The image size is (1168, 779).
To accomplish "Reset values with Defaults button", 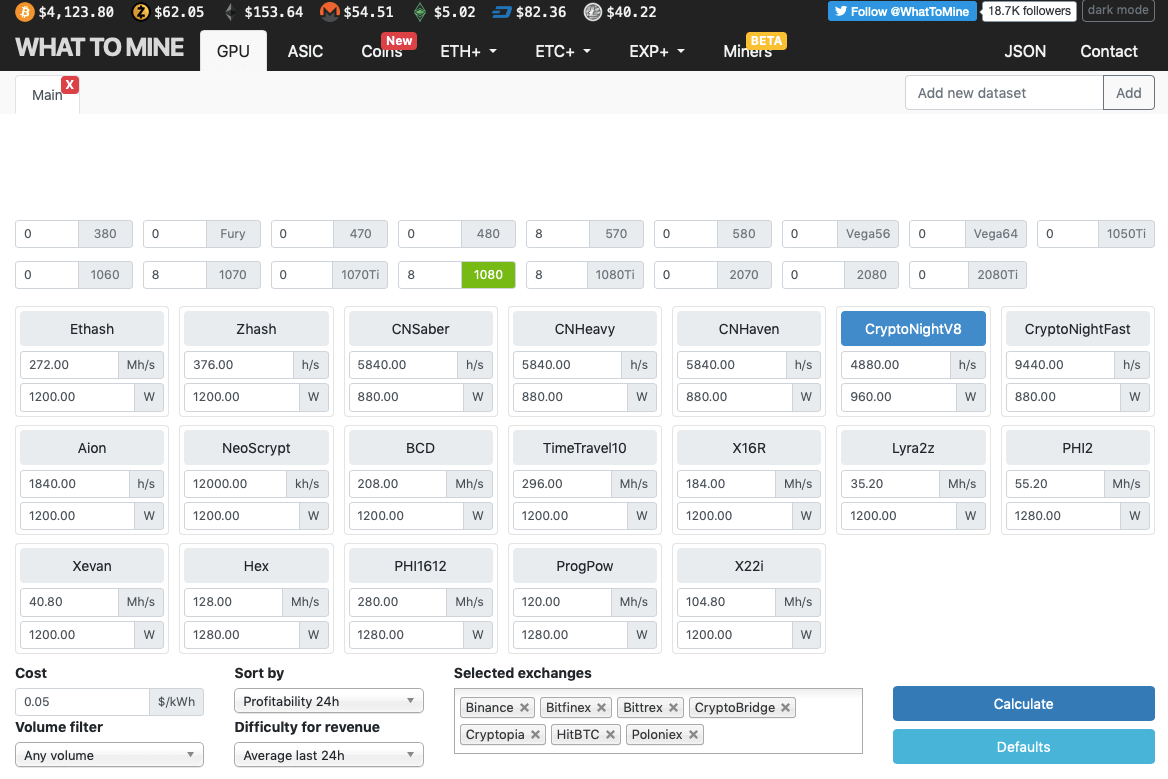I will tap(1023, 747).
